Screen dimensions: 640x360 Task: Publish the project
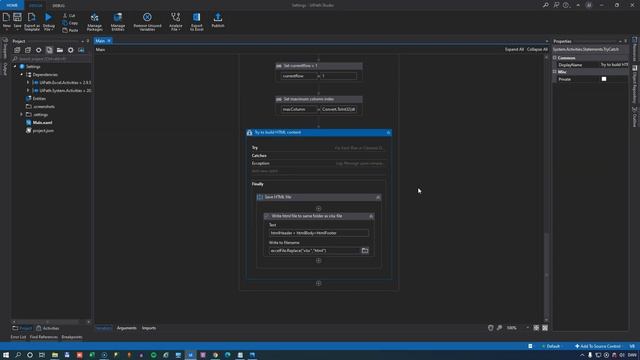coord(218,20)
